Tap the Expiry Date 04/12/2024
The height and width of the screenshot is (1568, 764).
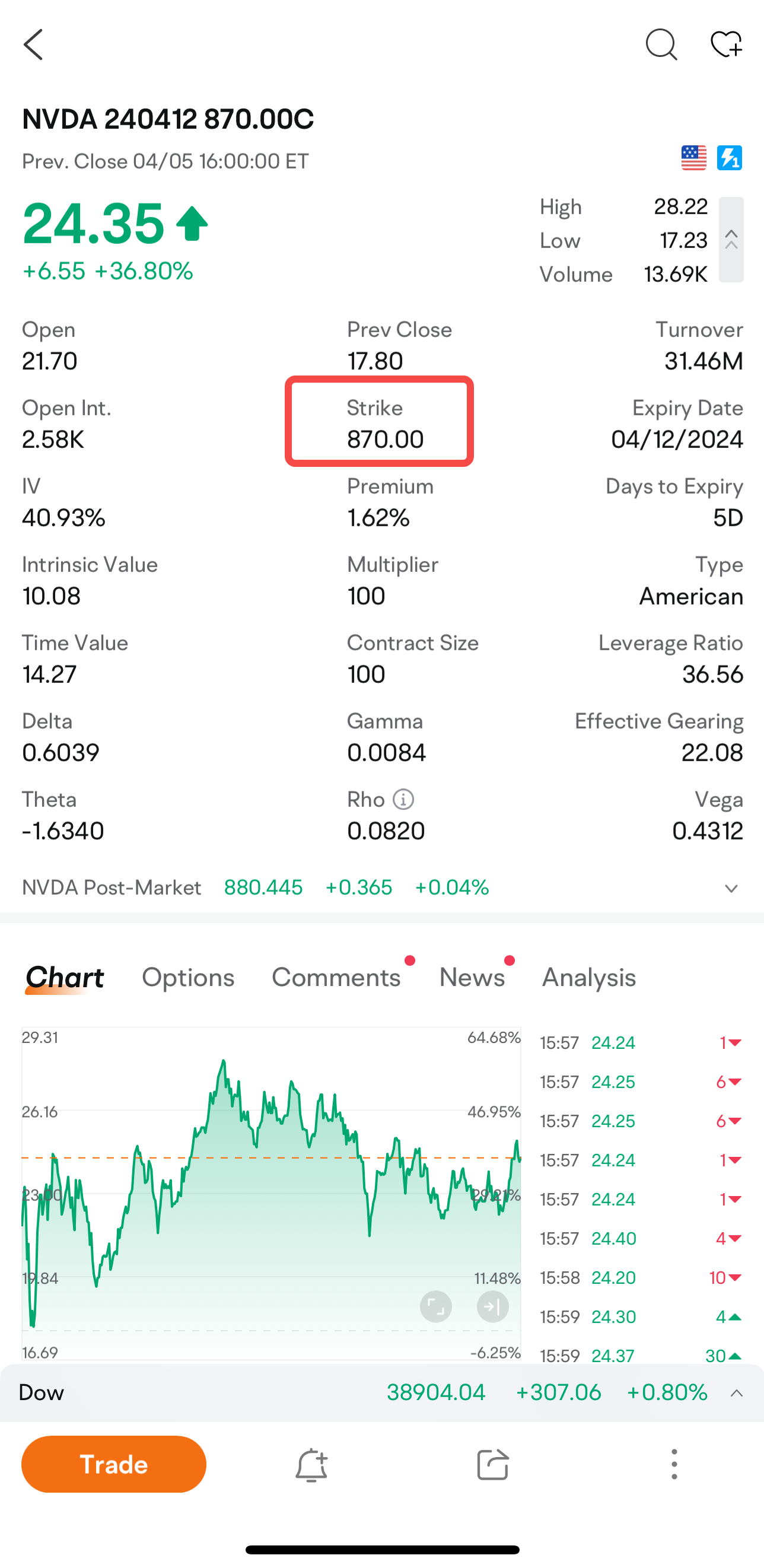[x=677, y=440]
